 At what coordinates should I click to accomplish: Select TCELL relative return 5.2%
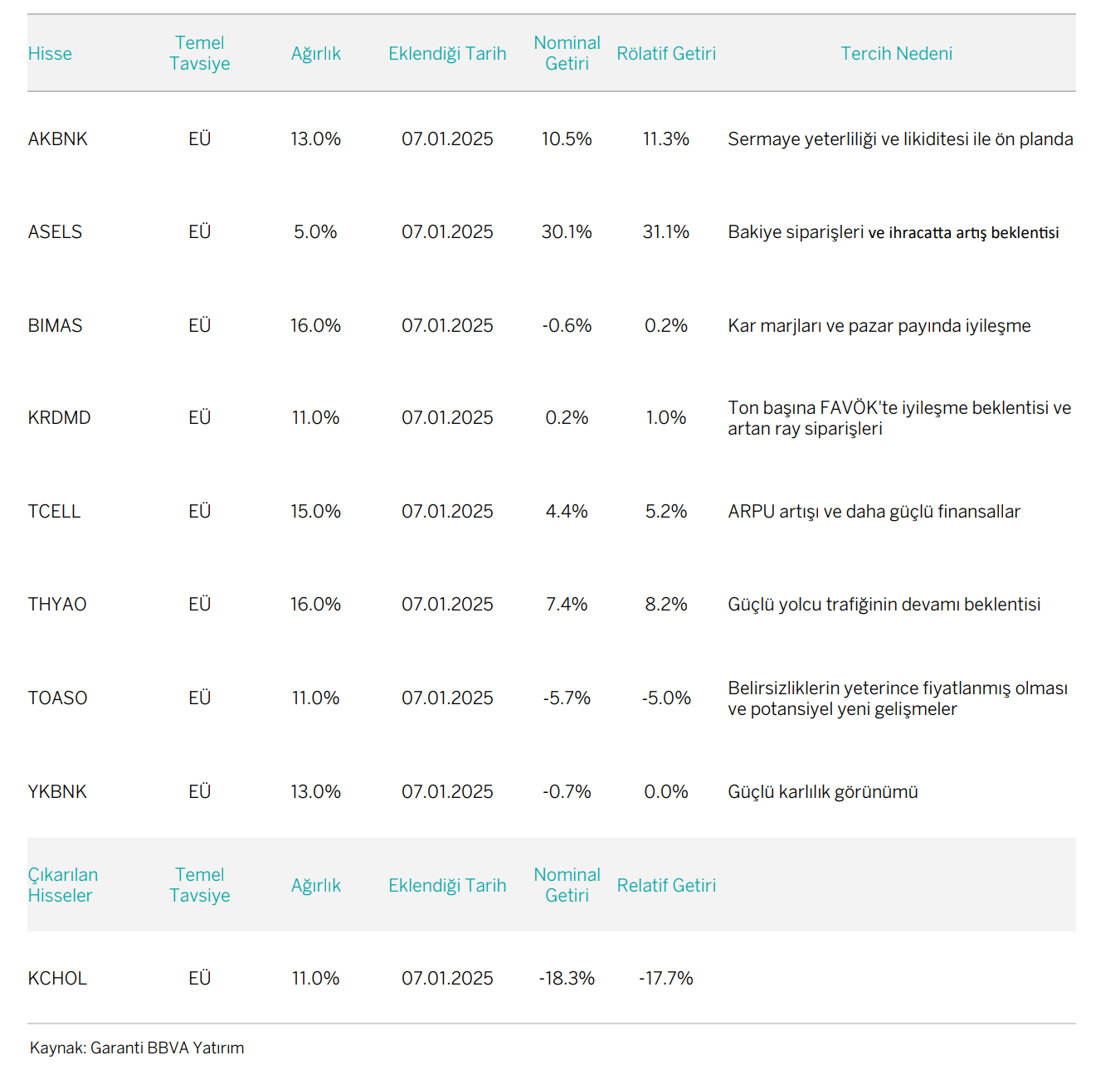[x=666, y=512]
